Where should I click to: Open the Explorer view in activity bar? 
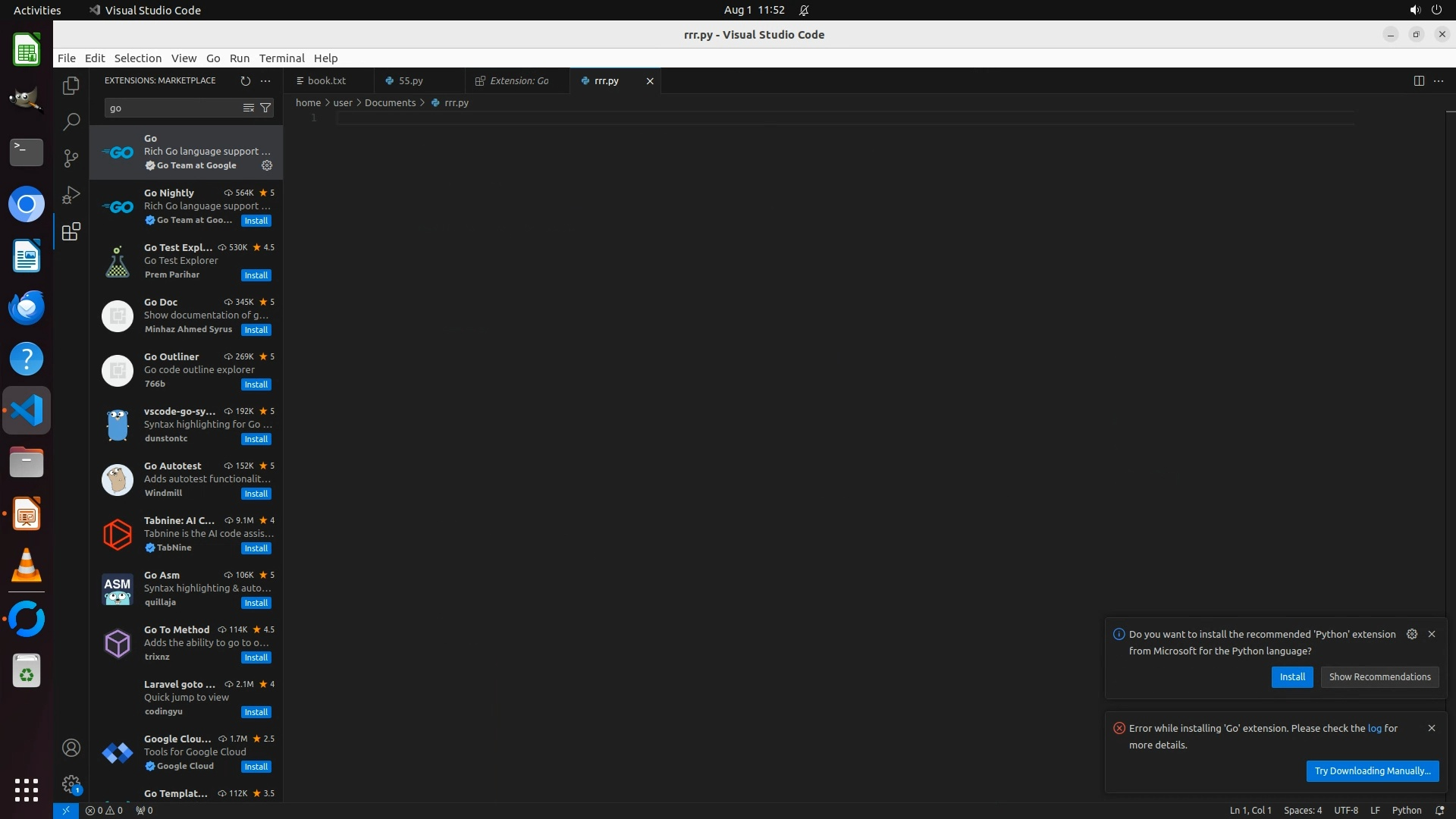[x=71, y=86]
